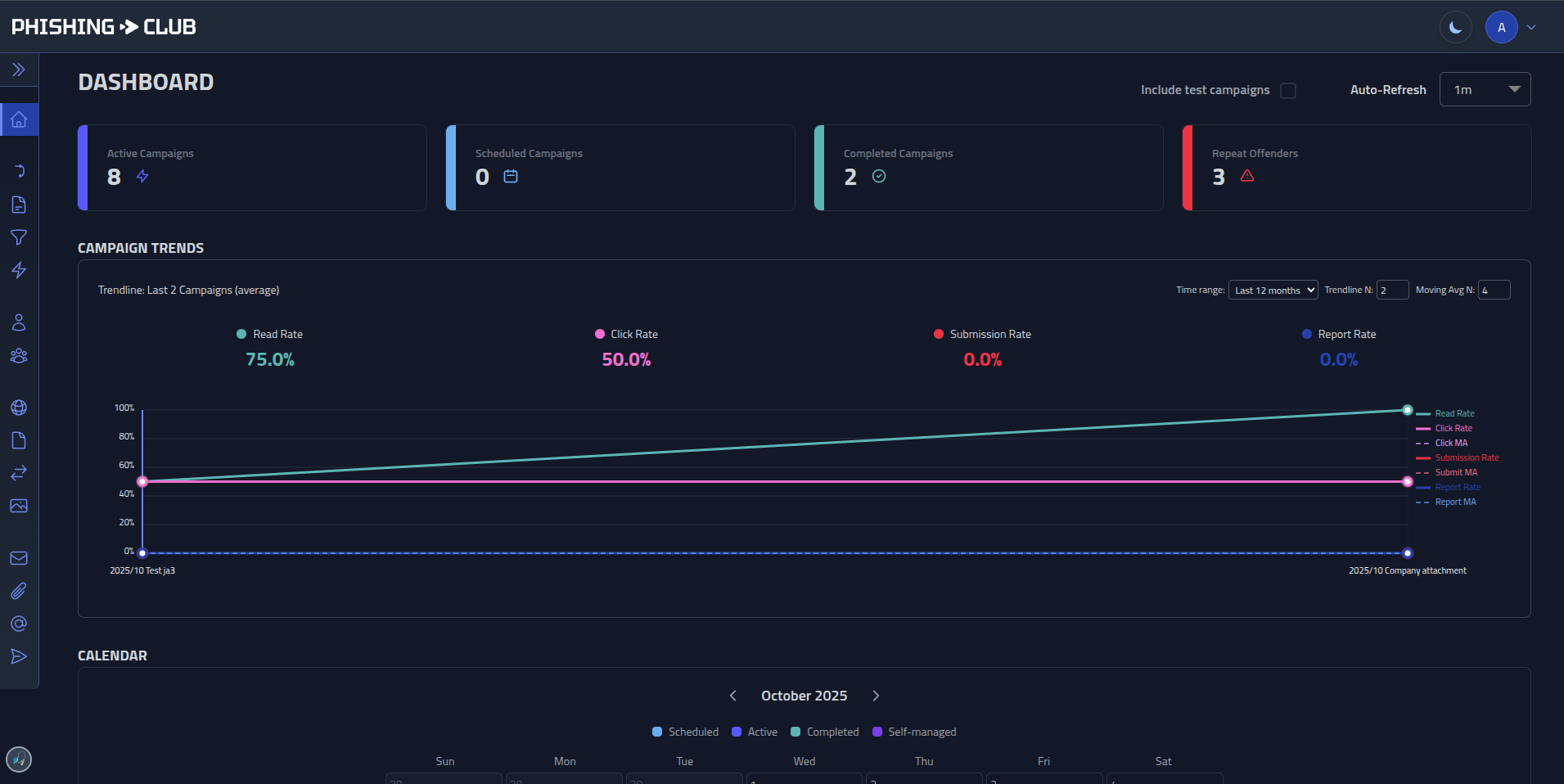Screen dimensions: 1564x784
Task: Select the groups icon in the sidebar
Action: [x=19, y=355]
